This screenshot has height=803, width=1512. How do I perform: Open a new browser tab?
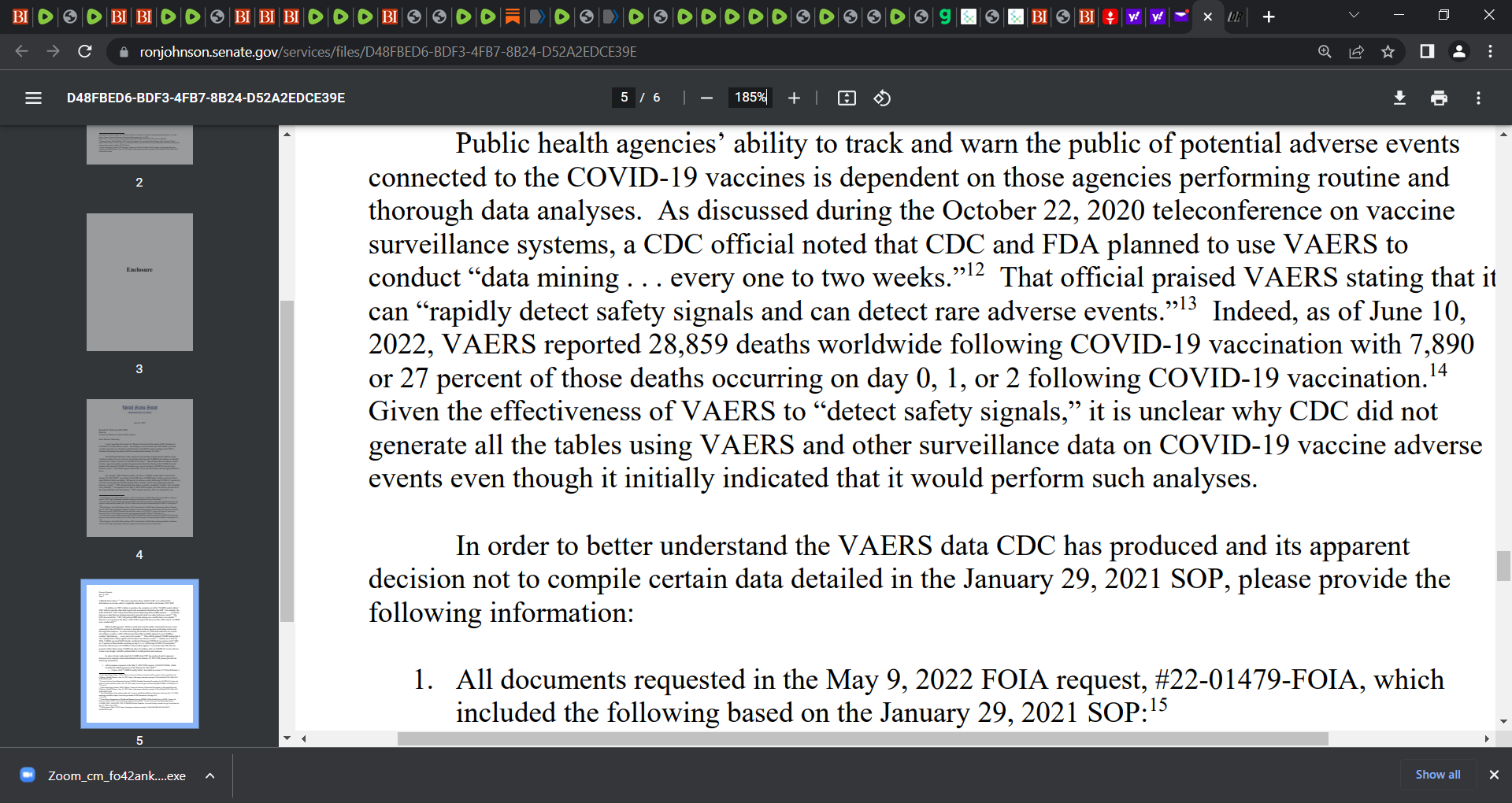tap(1269, 17)
